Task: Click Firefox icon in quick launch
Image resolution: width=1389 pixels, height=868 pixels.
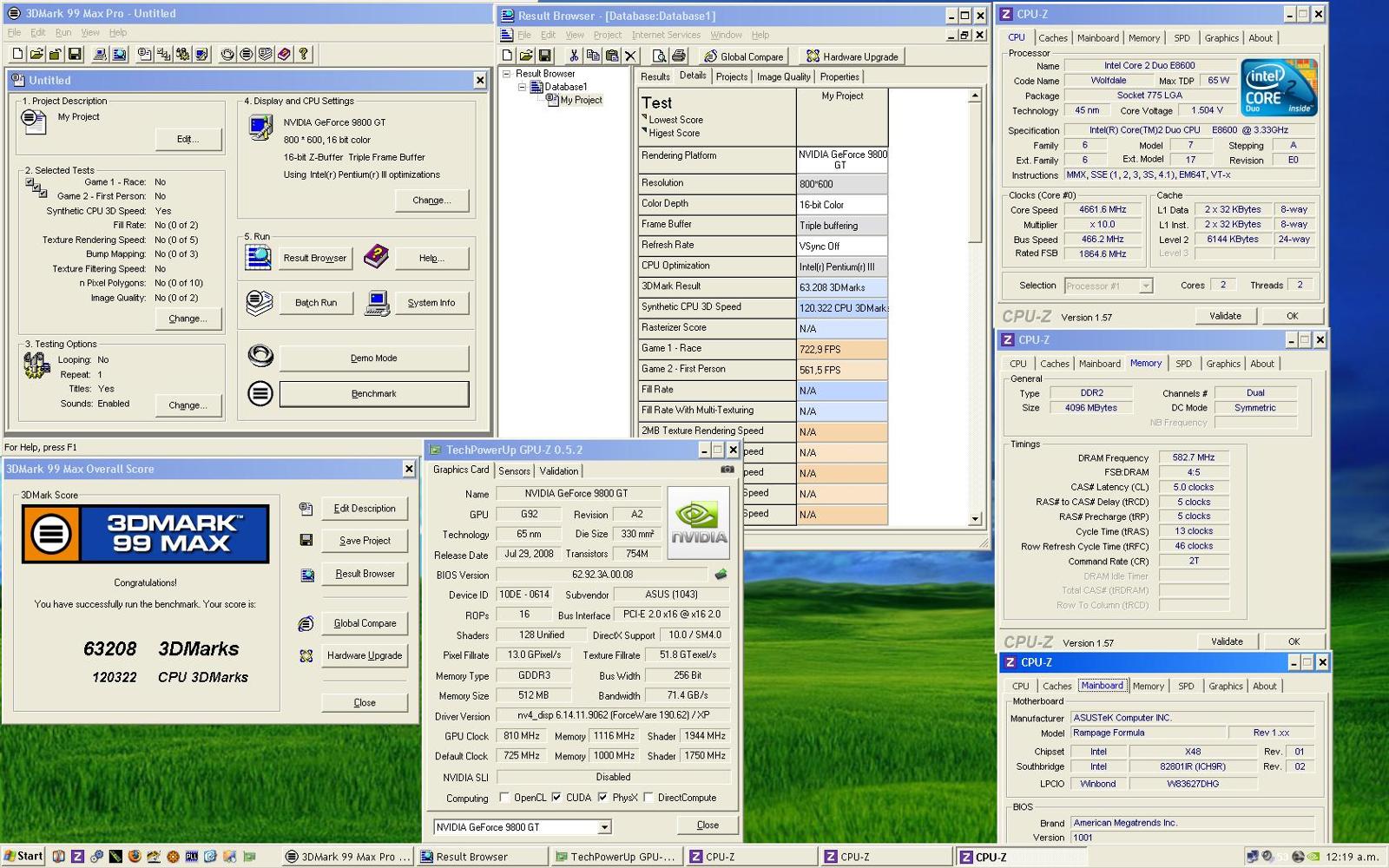Action: click(x=134, y=856)
